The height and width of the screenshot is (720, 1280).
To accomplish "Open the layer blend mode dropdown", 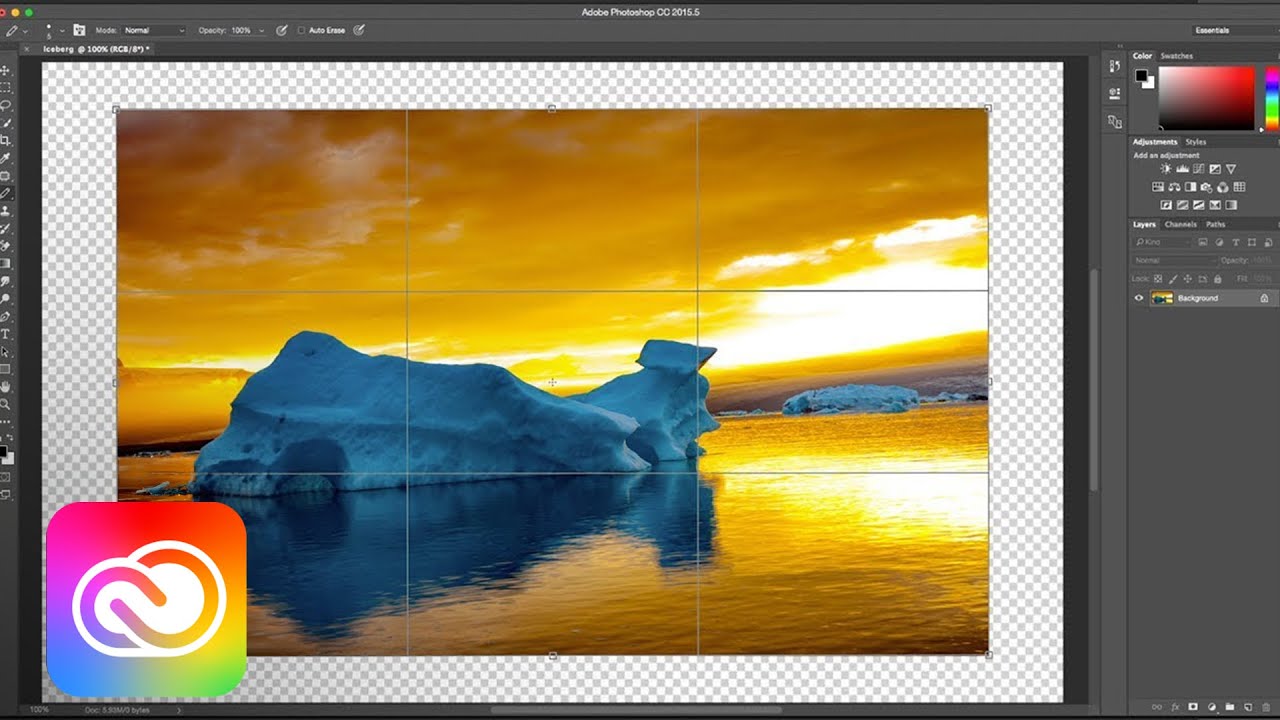I will click(1175, 260).
